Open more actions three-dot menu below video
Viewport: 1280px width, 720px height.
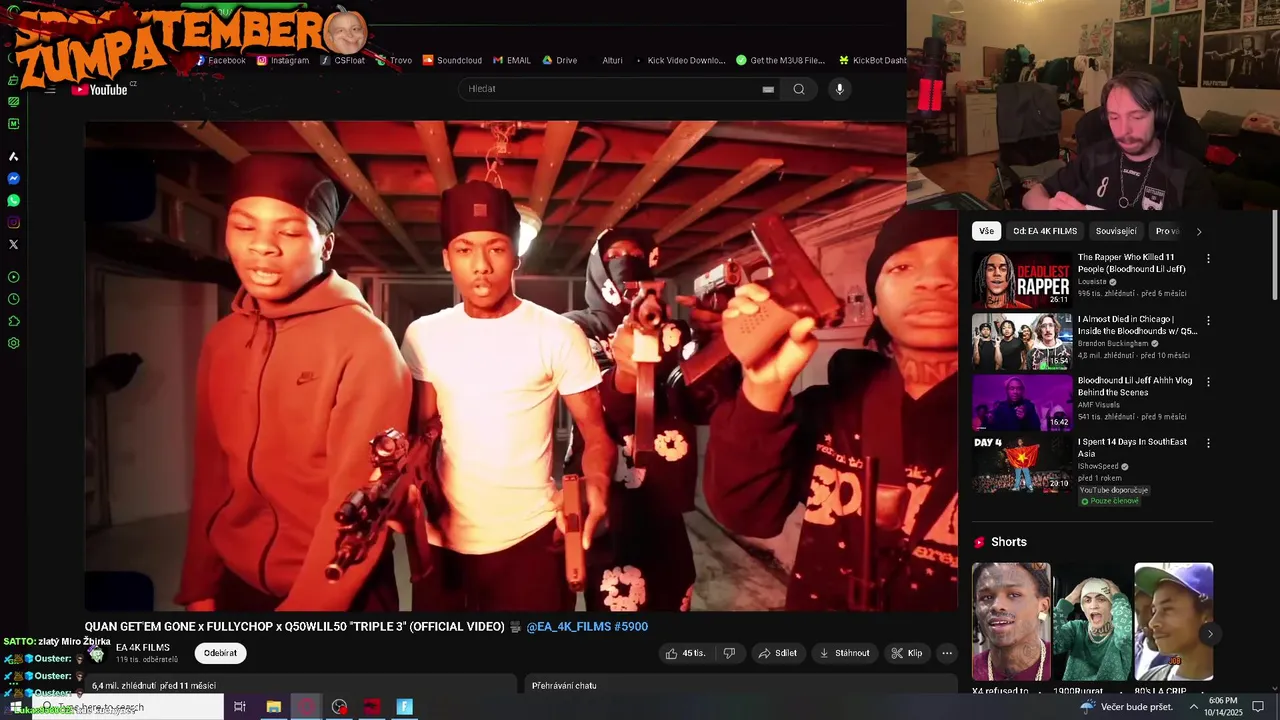(x=947, y=653)
